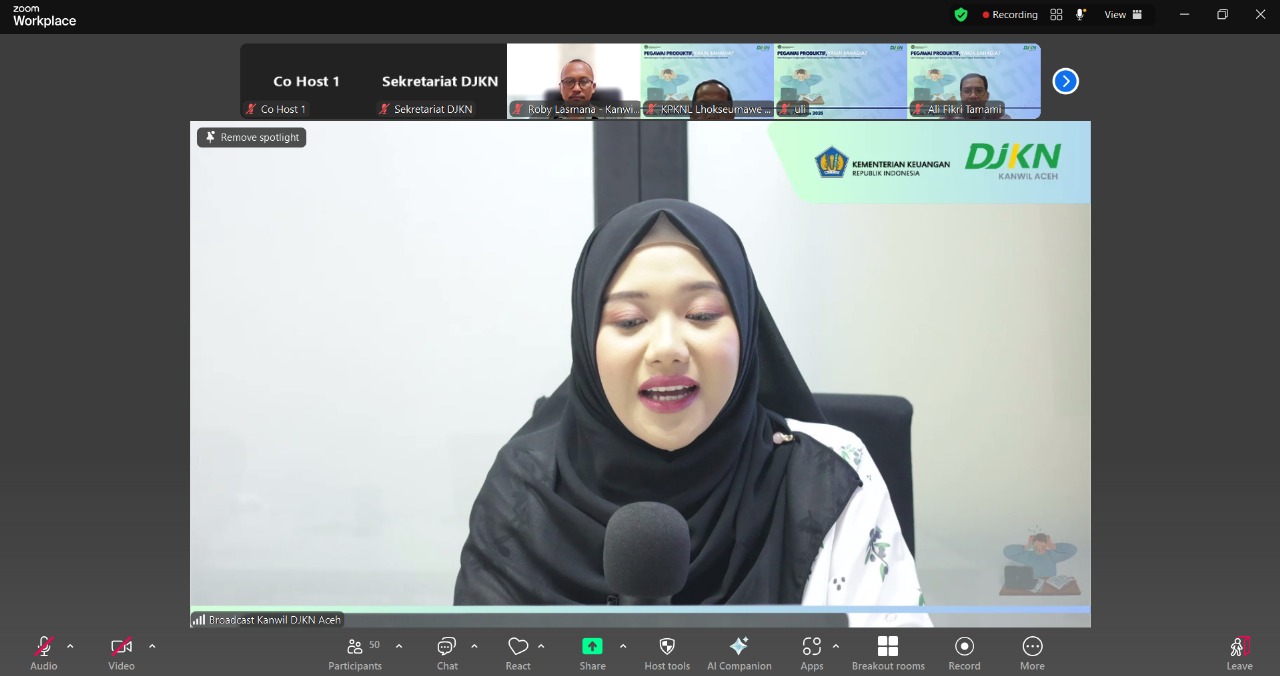Open Breakout rooms
The width and height of the screenshot is (1280, 676).
pos(887,653)
